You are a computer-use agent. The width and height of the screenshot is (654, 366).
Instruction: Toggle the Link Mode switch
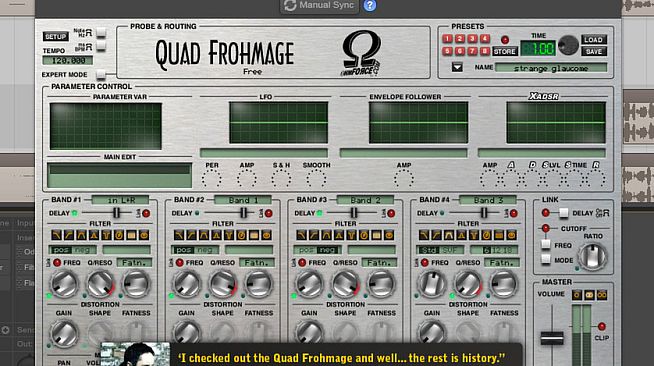[546, 260]
